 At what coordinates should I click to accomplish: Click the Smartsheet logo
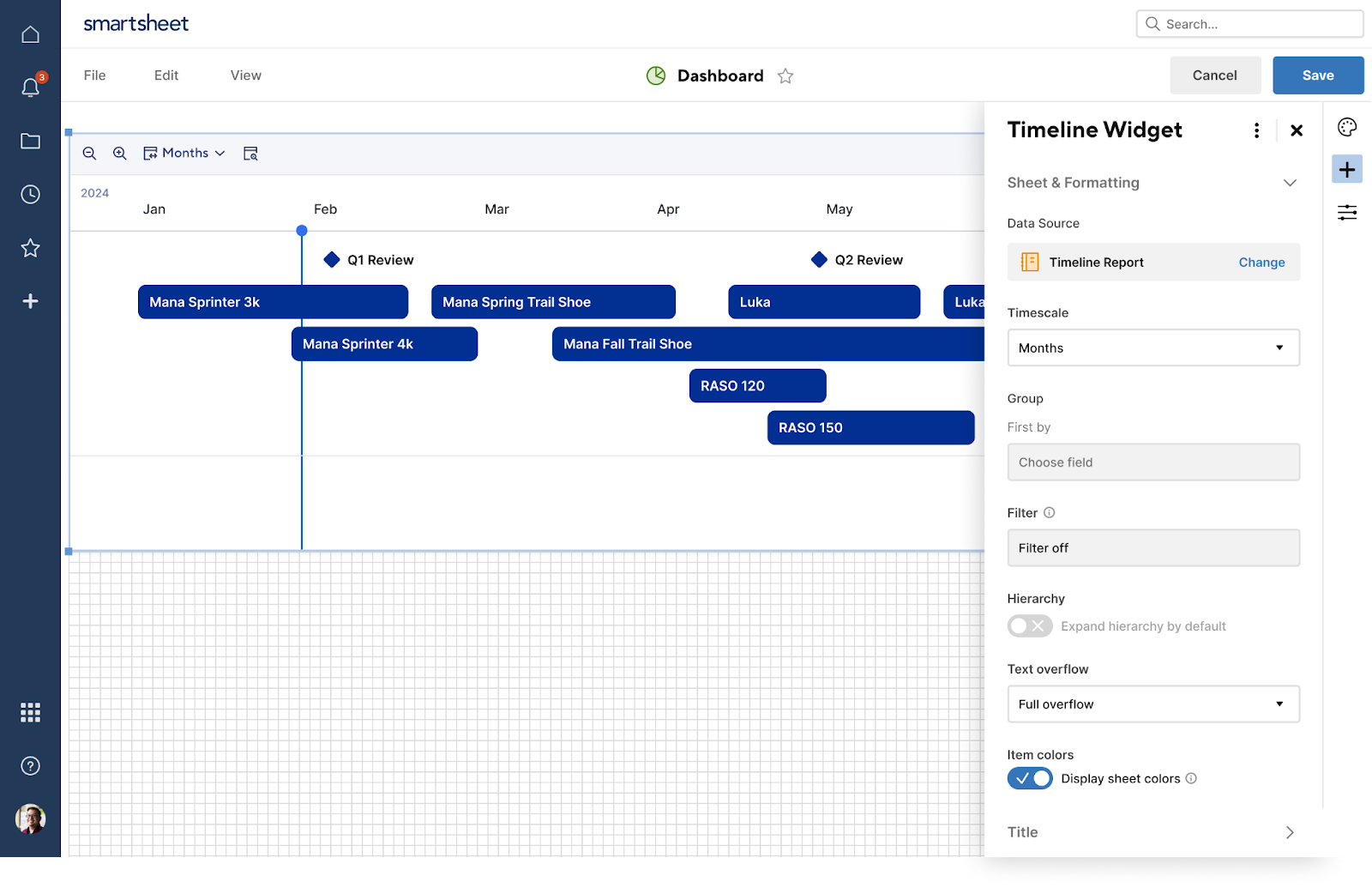(x=135, y=23)
